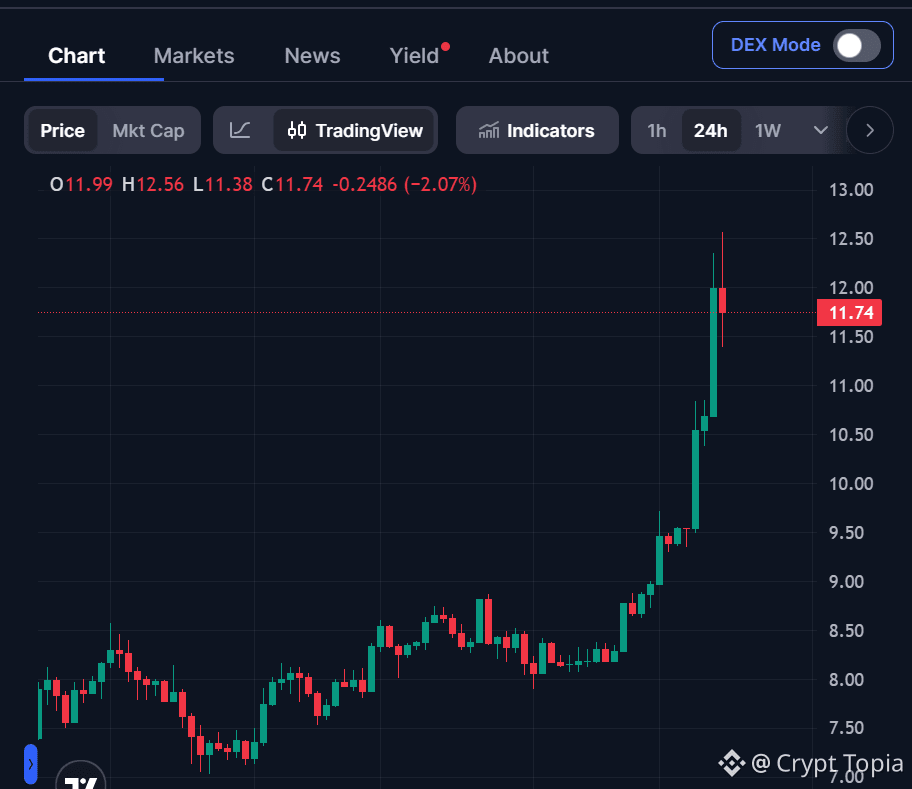Expand the timeframe dropdown chevron
This screenshot has width=912, height=789.
click(x=821, y=130)
